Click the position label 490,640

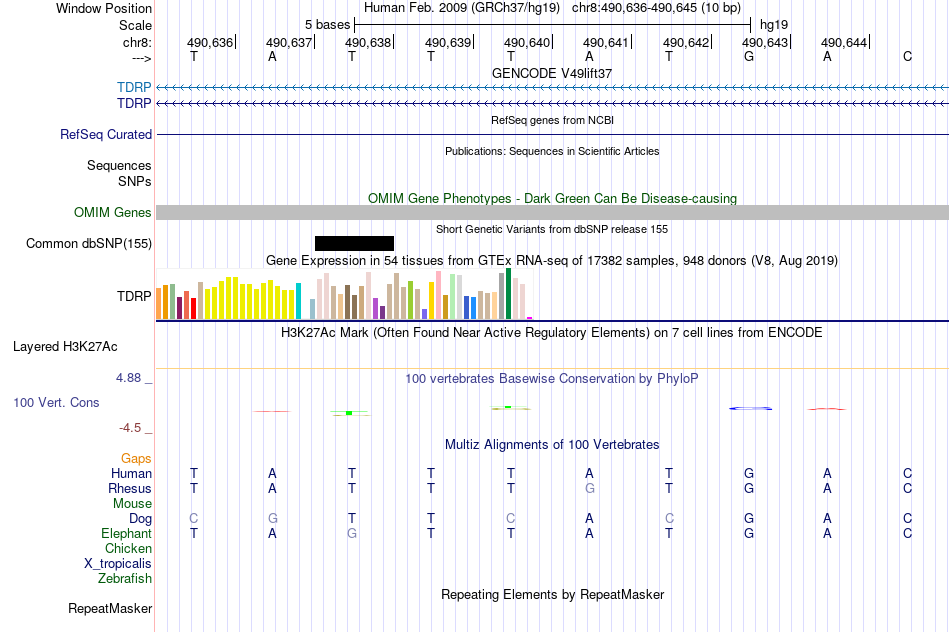[x=526, y=42]
